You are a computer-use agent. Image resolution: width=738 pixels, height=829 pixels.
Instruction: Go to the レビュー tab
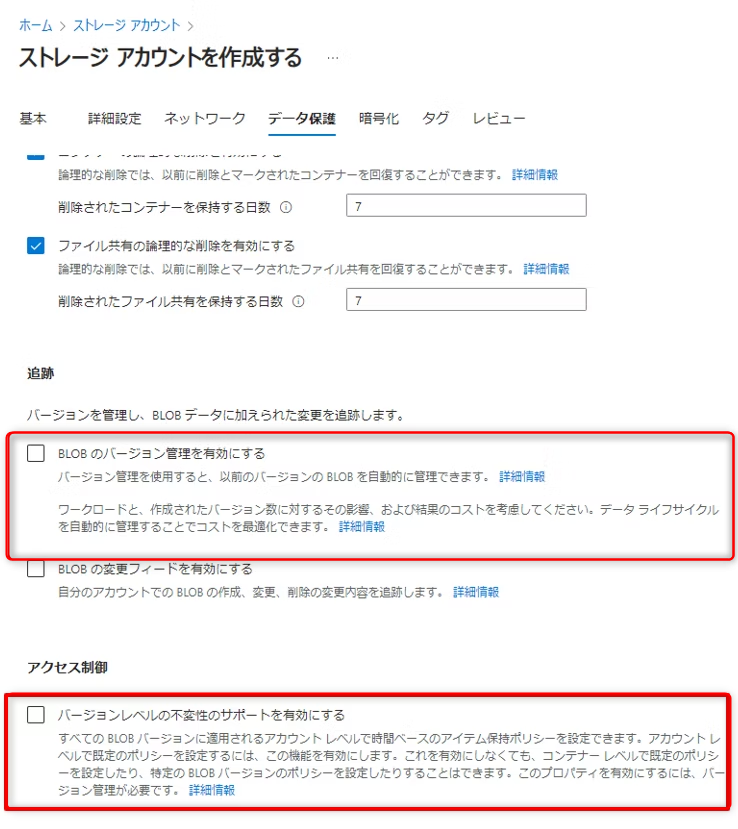click(499, 118)
